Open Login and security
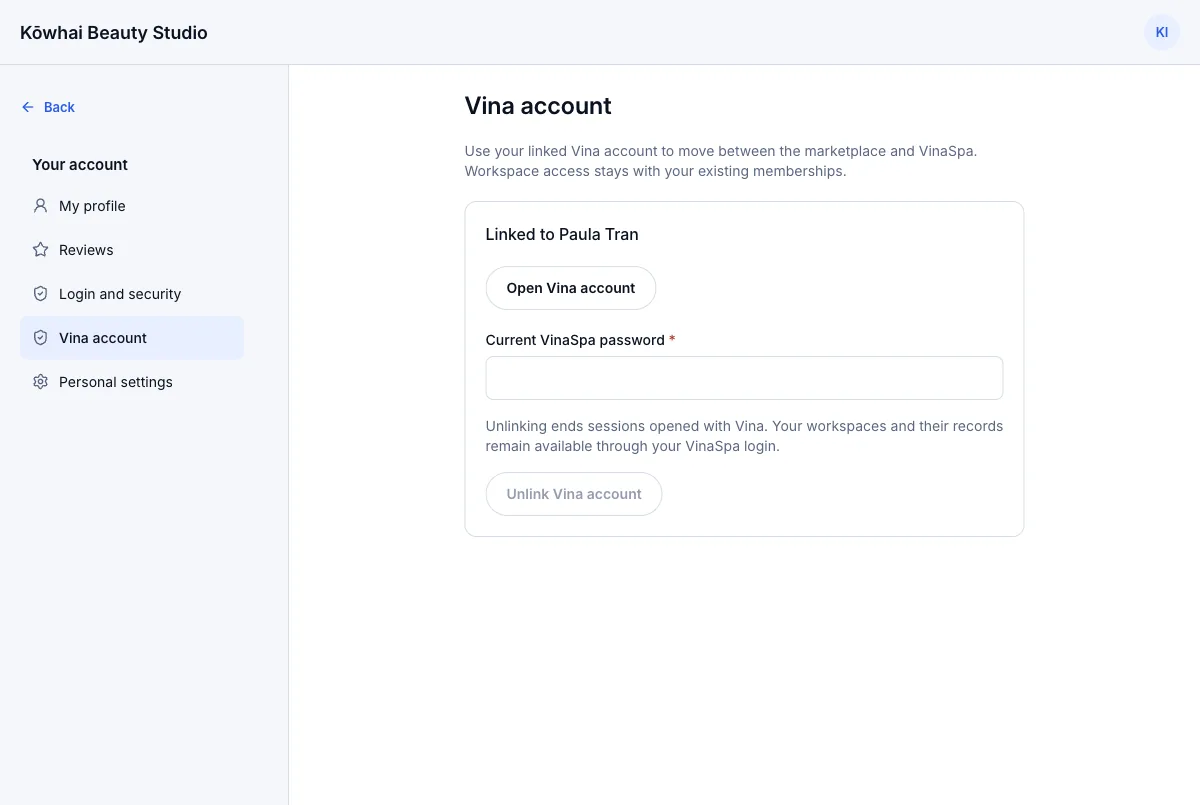This screenshot has height=805, width=1200. pos(132,294)
